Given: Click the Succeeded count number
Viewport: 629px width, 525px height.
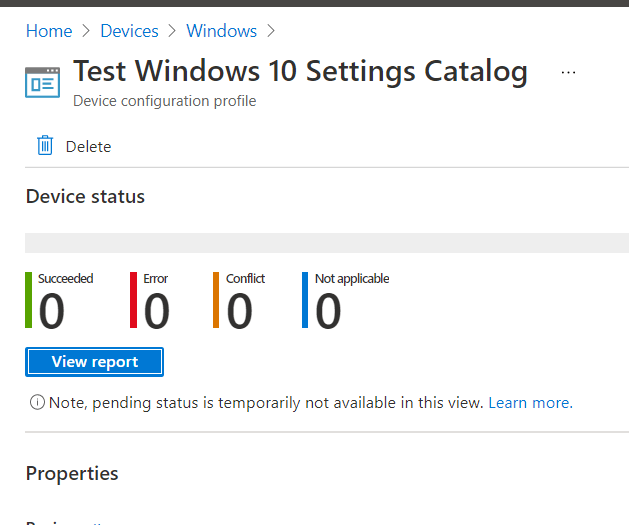Looking at the screenshot, I should (52, 312).
